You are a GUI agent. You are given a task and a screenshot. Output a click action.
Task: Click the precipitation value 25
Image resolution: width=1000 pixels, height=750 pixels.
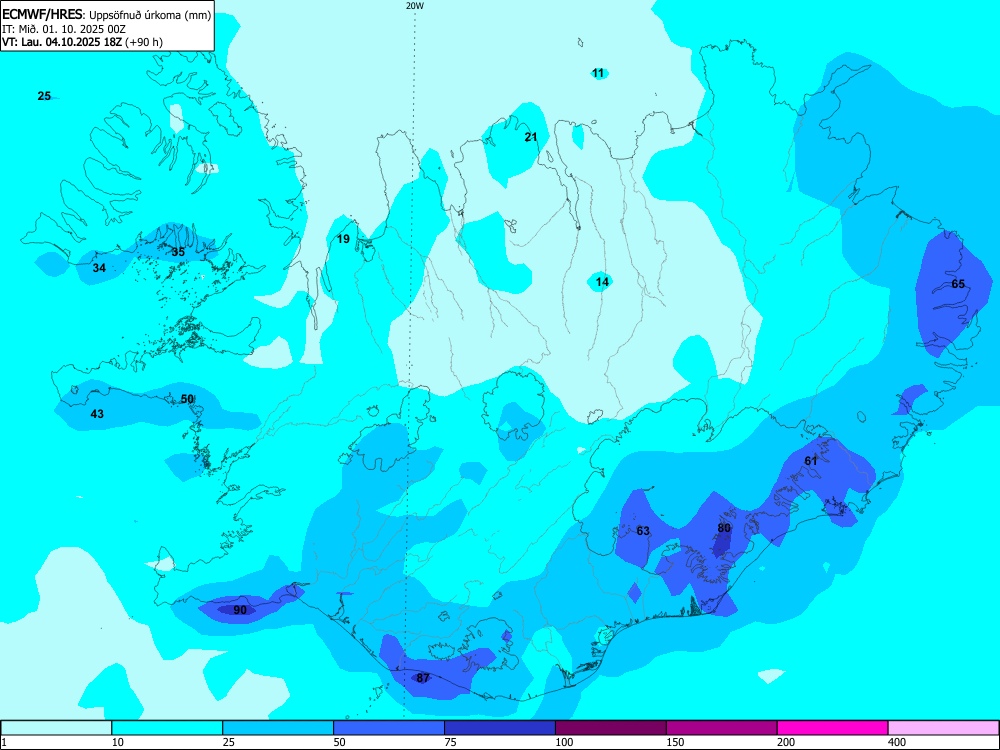pyautogui.click(x=44, y=96)
